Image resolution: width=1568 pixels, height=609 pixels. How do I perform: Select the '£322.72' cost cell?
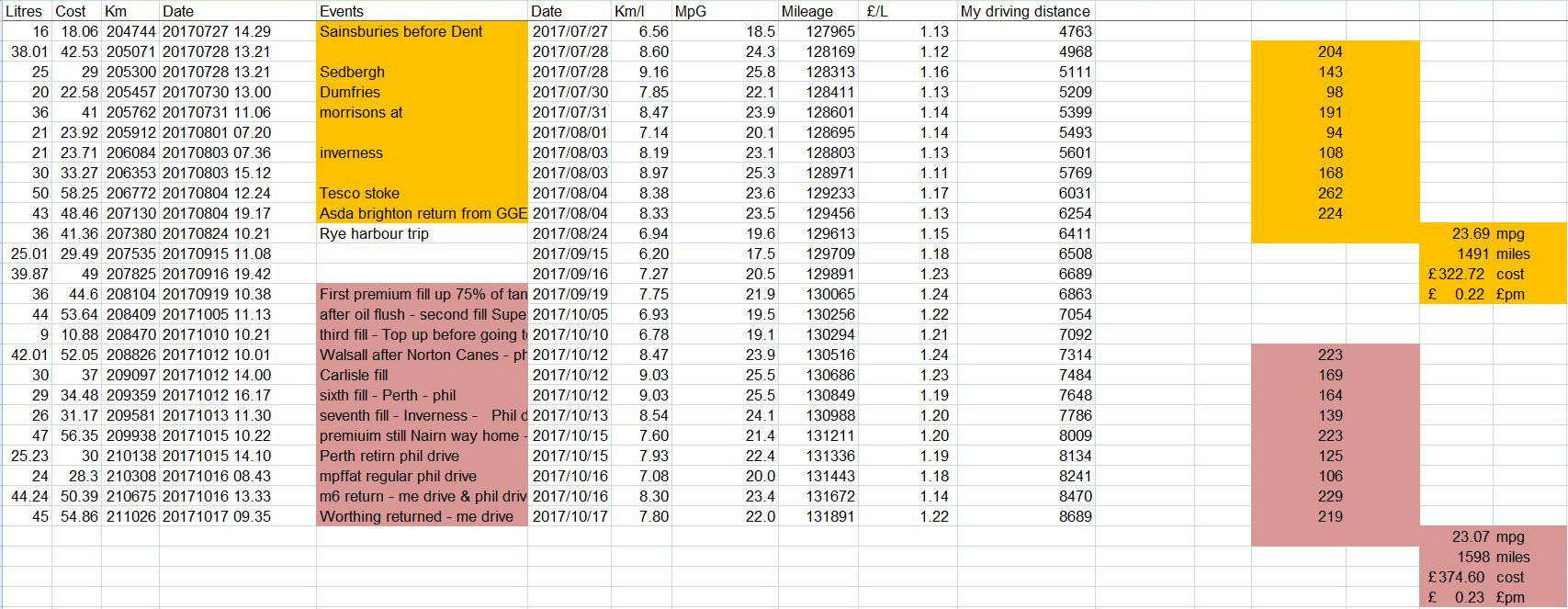point(1456,274)
